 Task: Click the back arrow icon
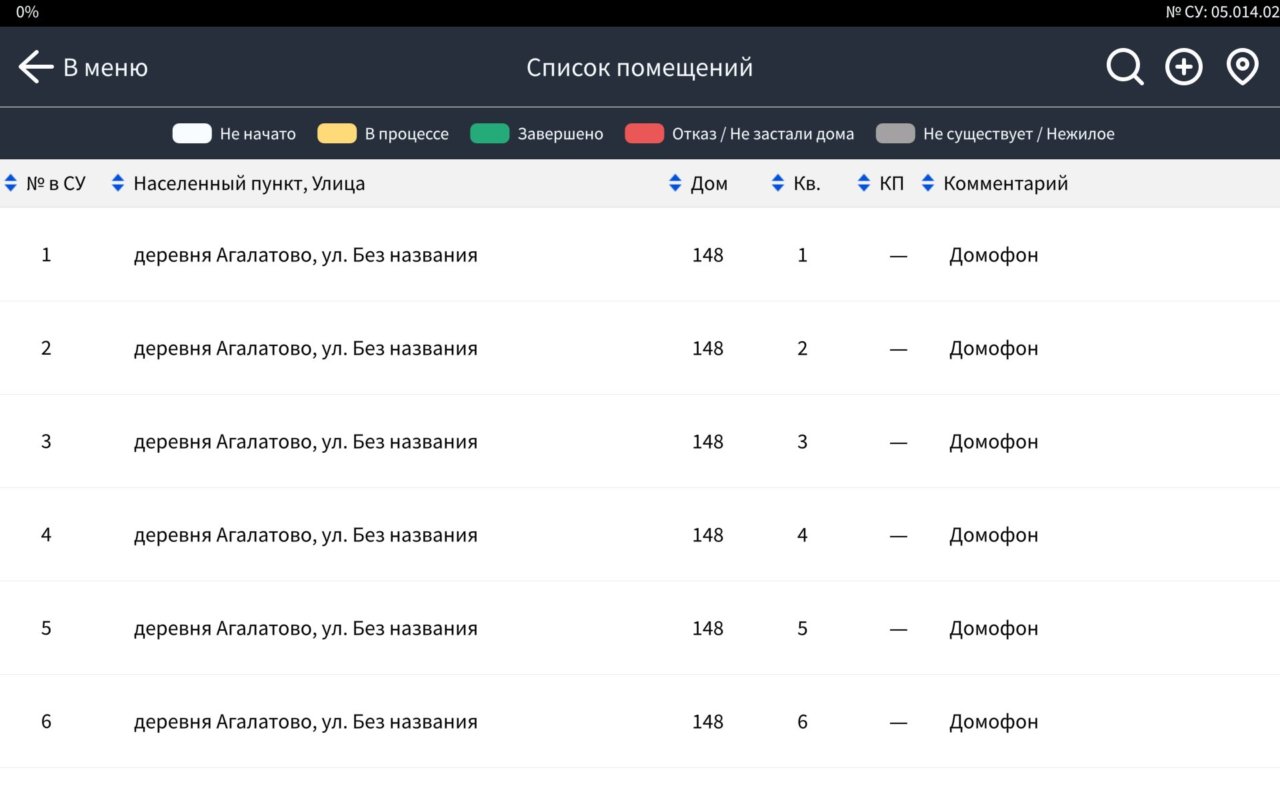point(35,68)
